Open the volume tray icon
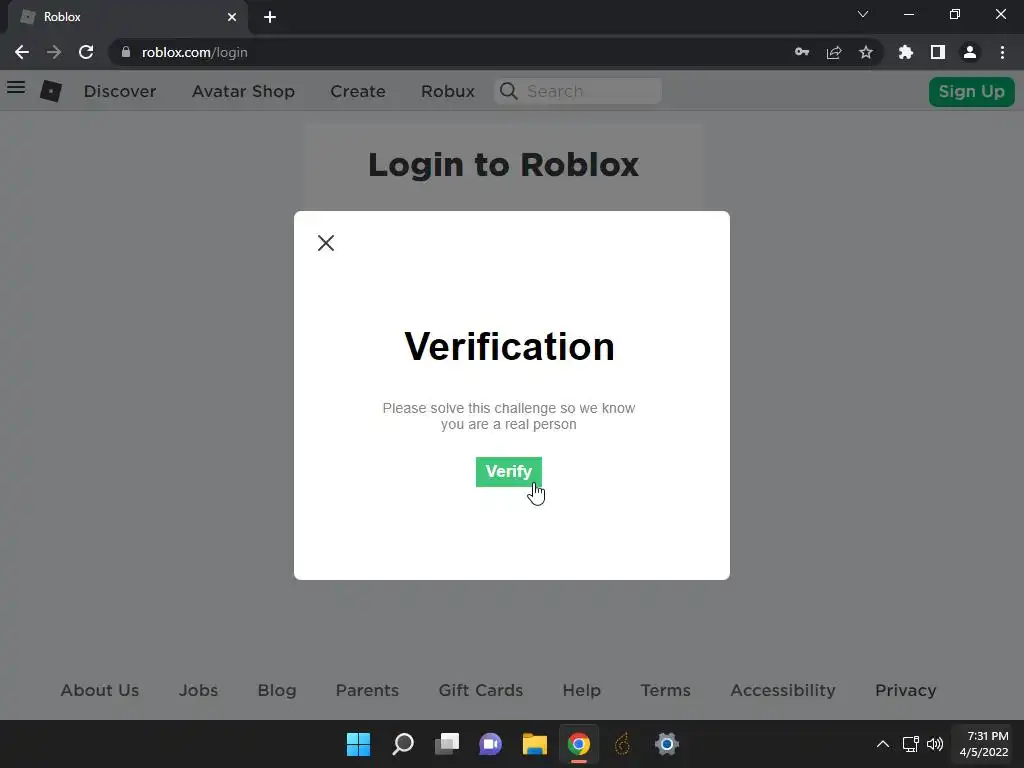Image resolution: width=1024 pixels, height=768 pixels. 935,744
